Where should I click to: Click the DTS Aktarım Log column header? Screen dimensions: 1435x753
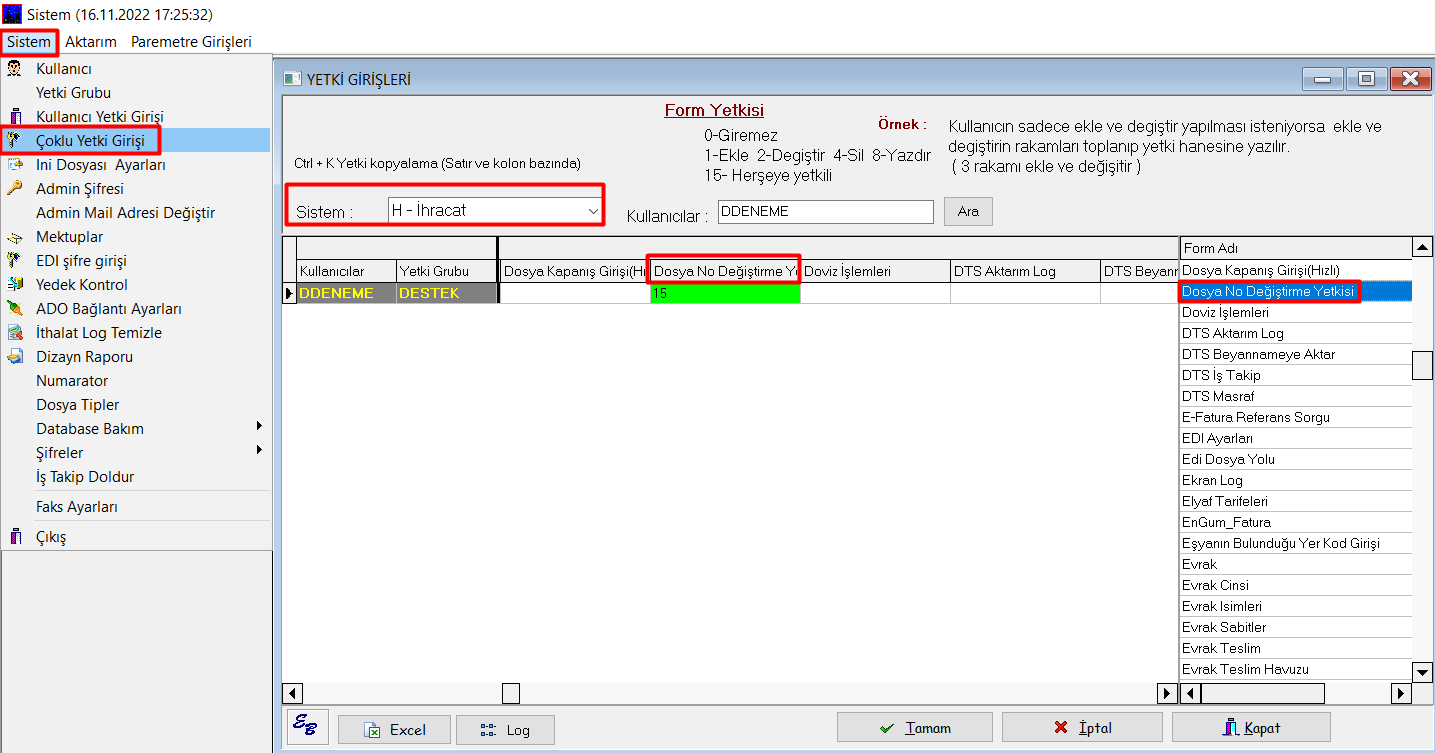click(x=1025, y=271)
